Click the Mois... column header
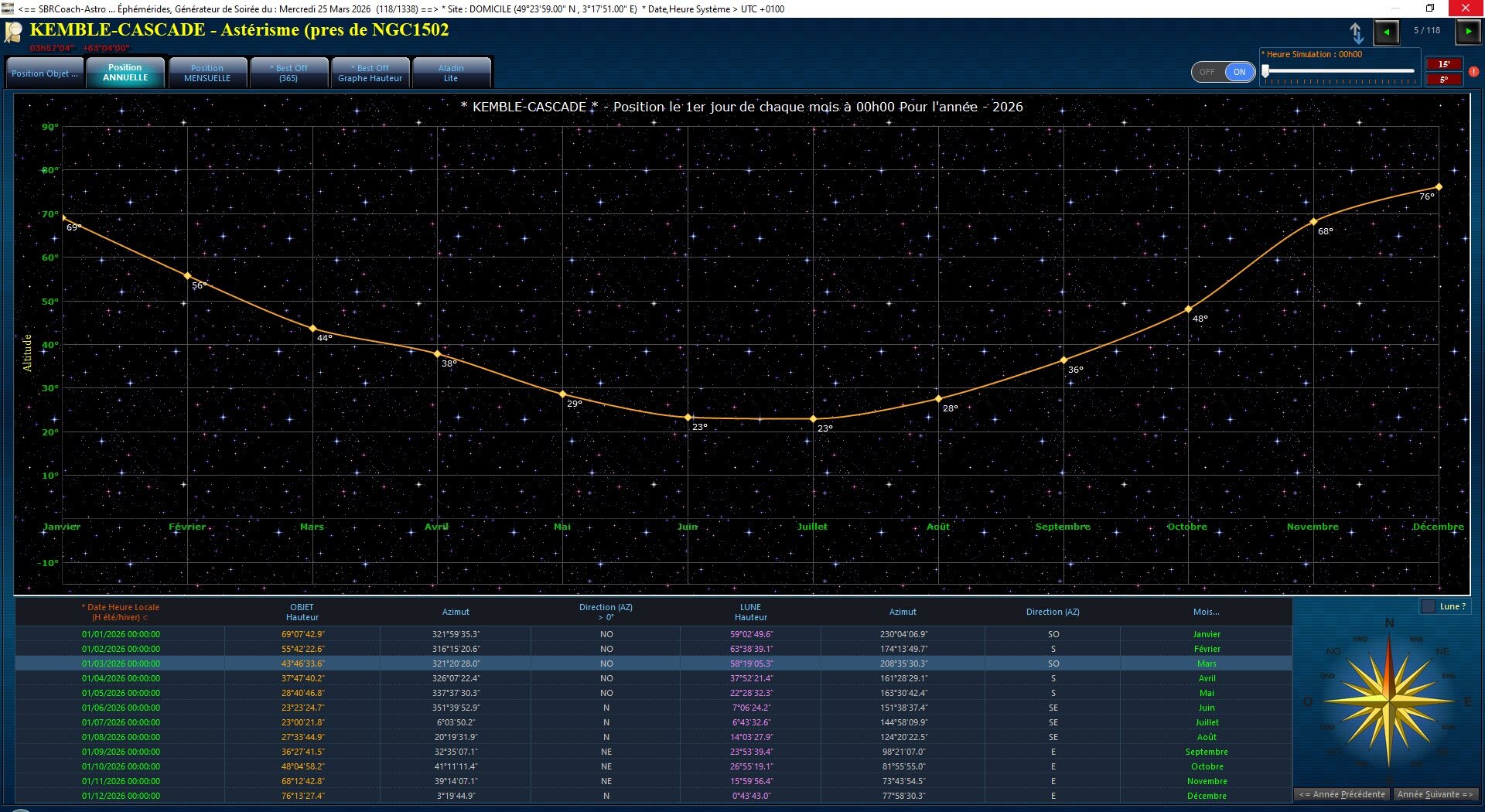Image resolution: width=1485 pixels, height=812 pixels. tap(1206, 612)
